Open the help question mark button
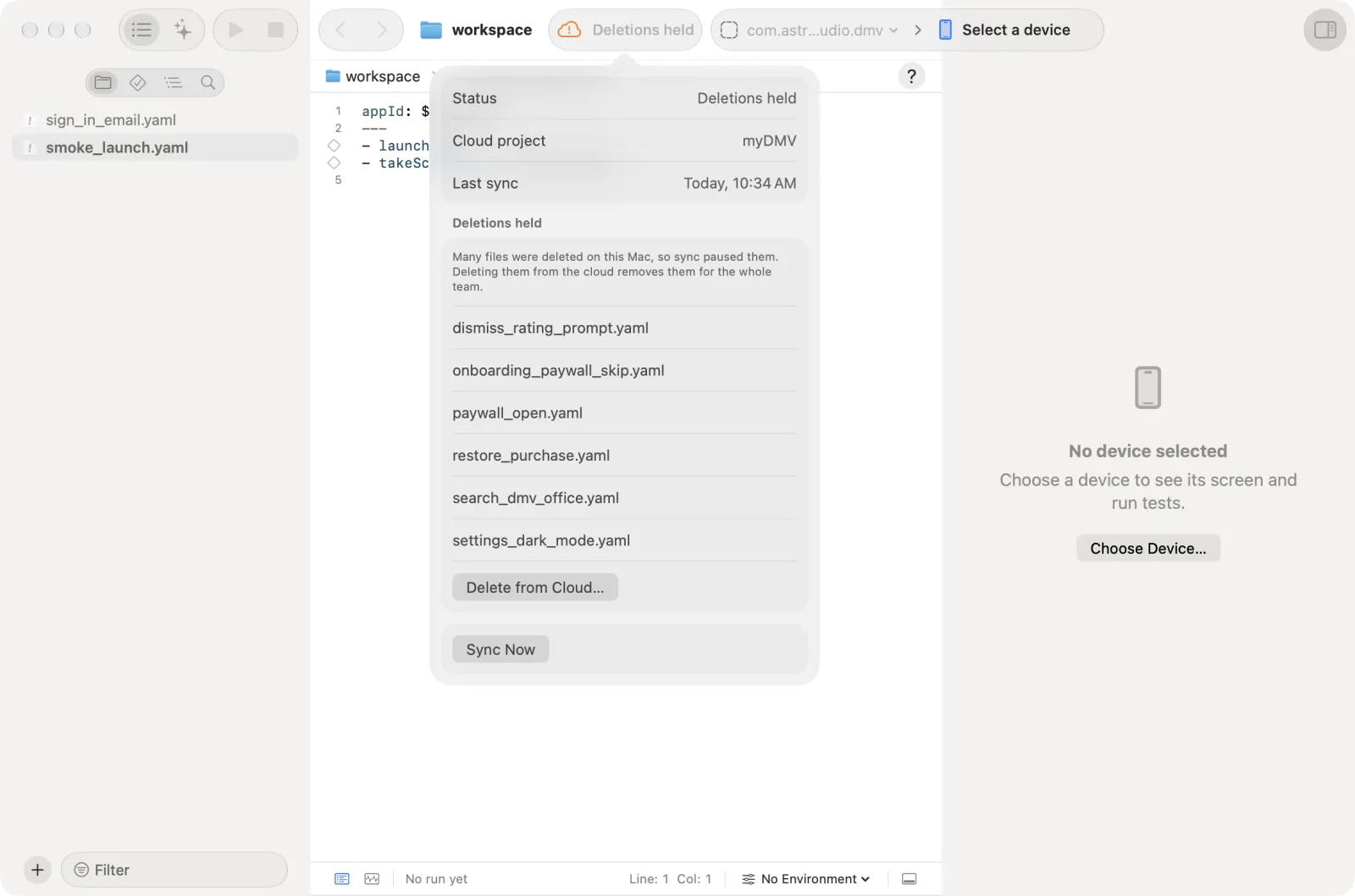Viewport: 1355px width, 896px height. [911, 76]
